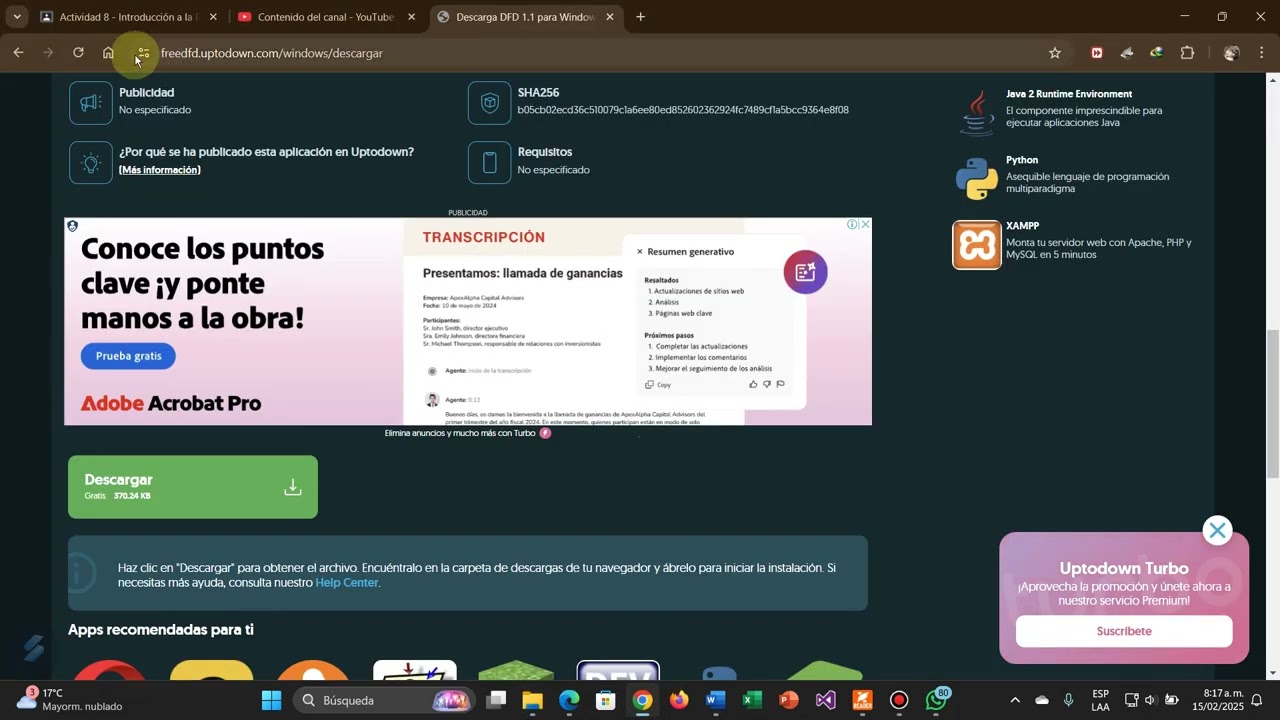Open the XAMPP app icon

976,245
